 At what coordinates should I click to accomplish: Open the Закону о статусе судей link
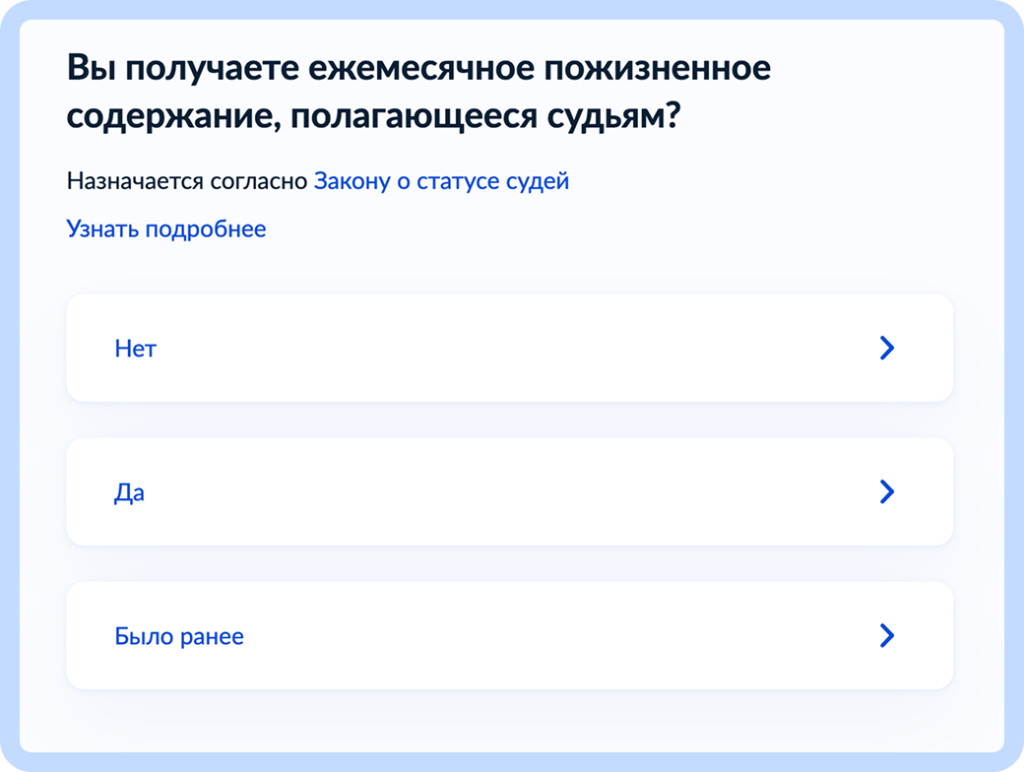(x=441, y=181)
